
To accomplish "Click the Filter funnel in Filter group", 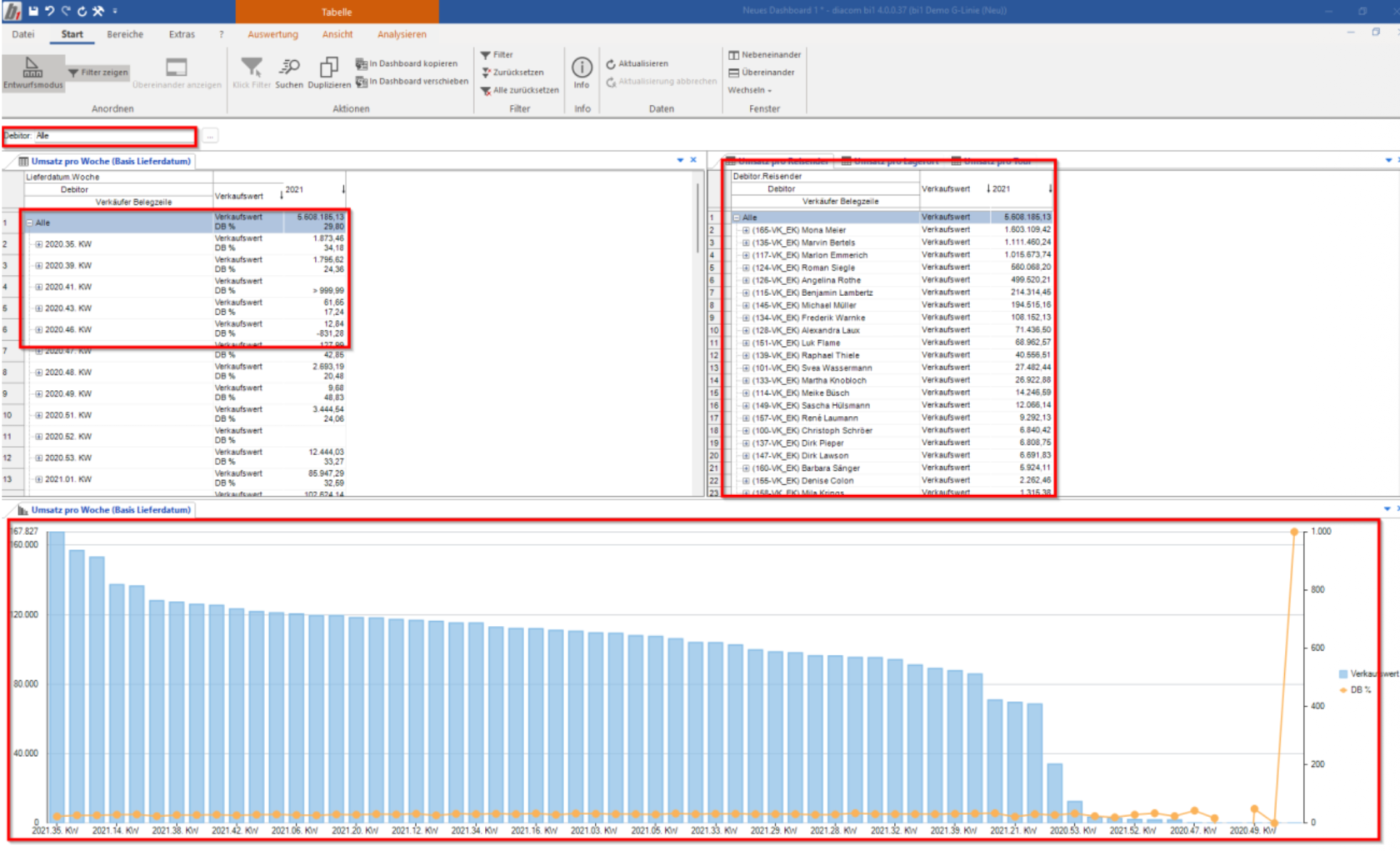I will (497, 55).
